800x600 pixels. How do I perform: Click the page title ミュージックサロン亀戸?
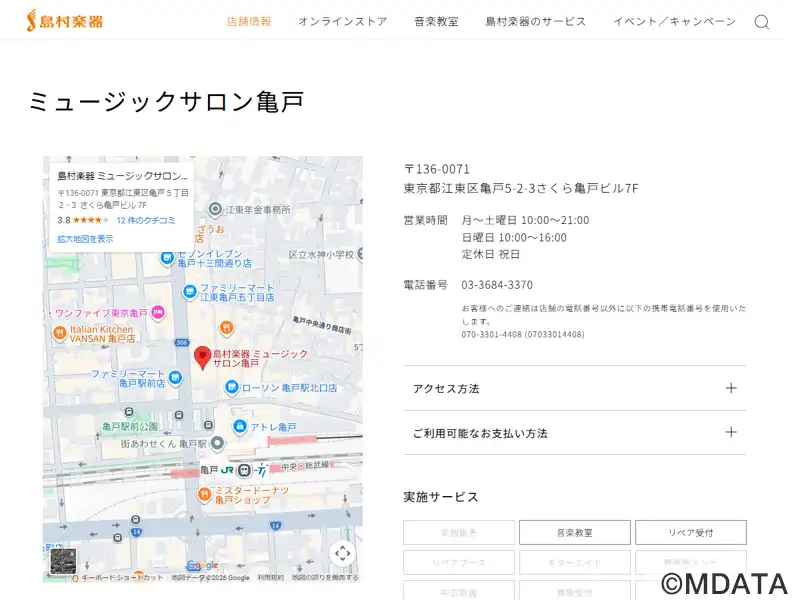tap(166, 101)
